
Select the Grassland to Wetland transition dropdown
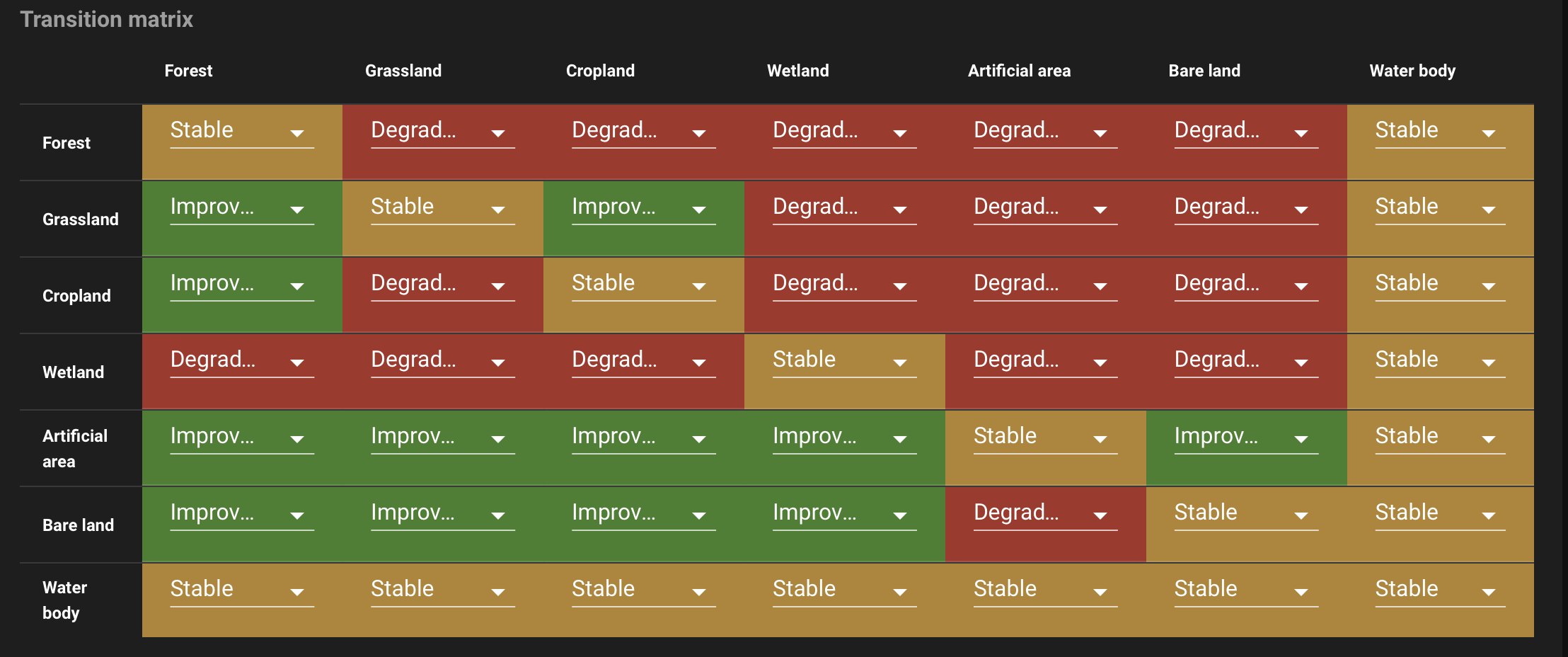845,207
